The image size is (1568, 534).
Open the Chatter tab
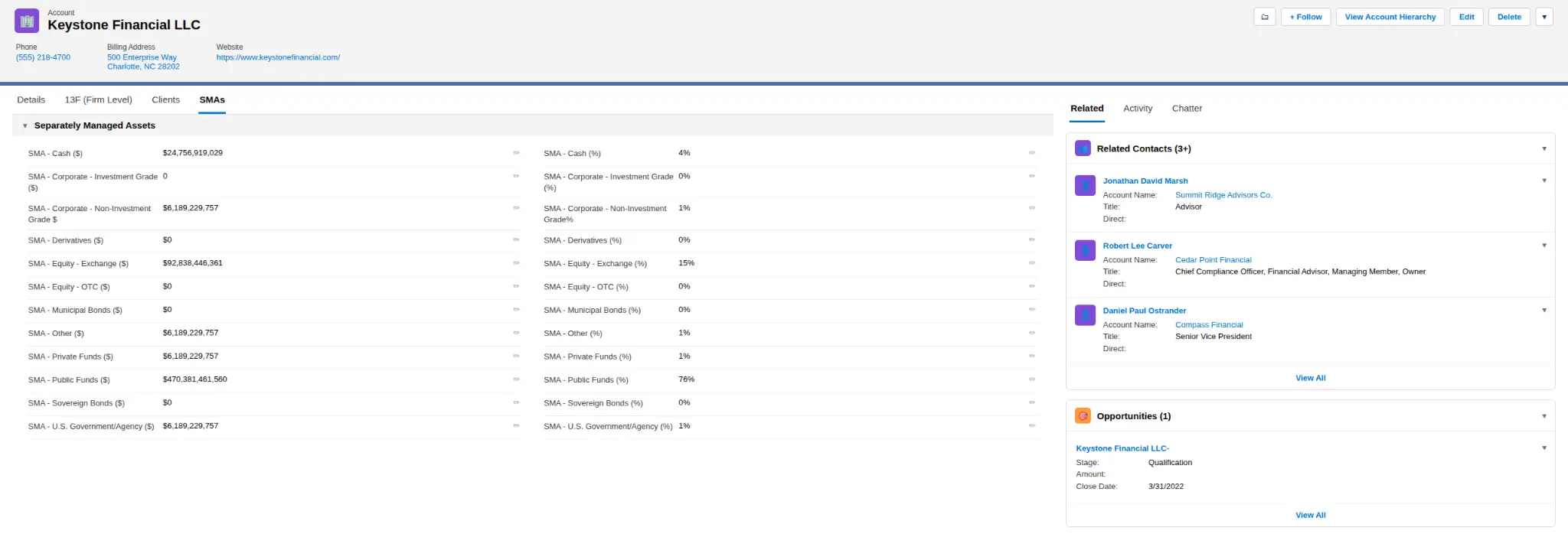[x=1187, y=109]
